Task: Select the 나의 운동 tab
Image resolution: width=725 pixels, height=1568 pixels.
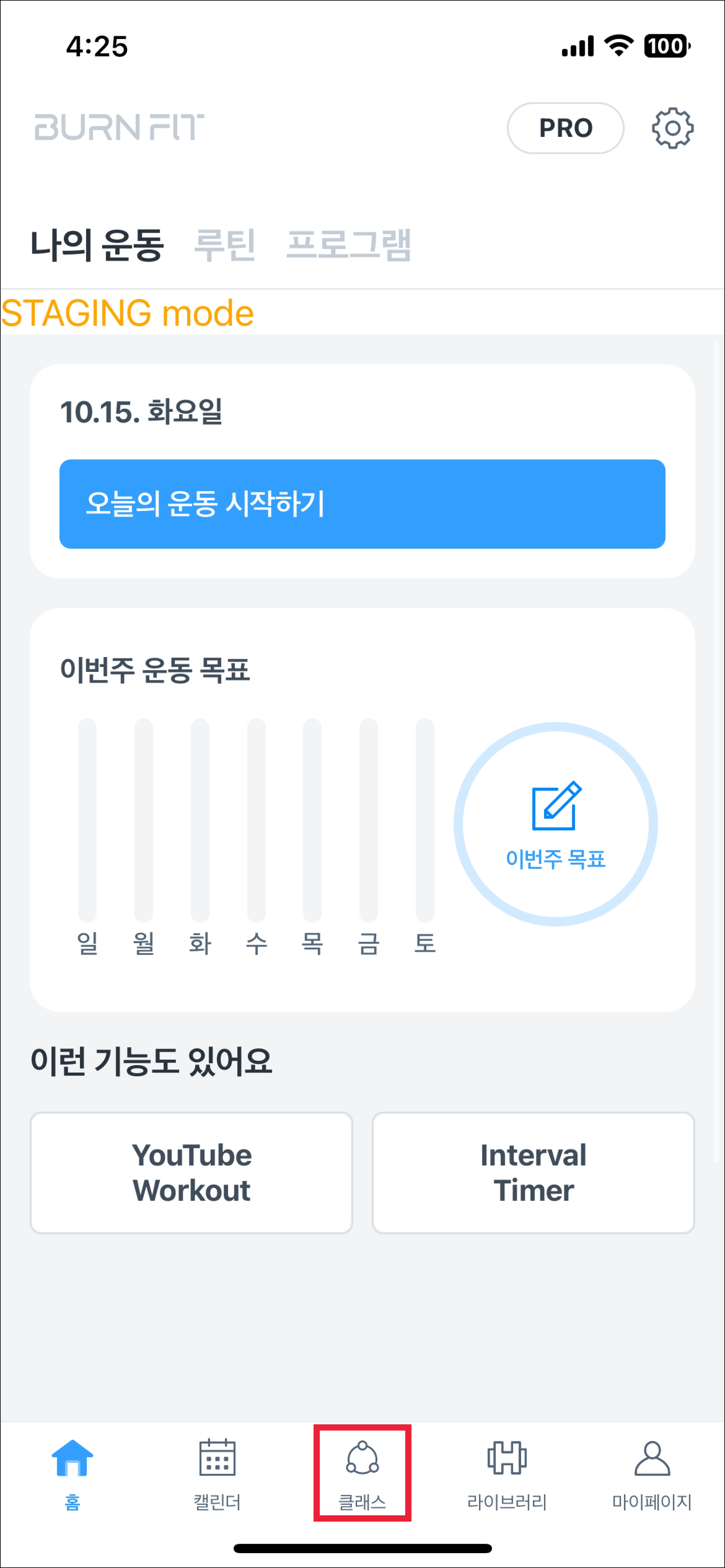Action: [97, 245]
